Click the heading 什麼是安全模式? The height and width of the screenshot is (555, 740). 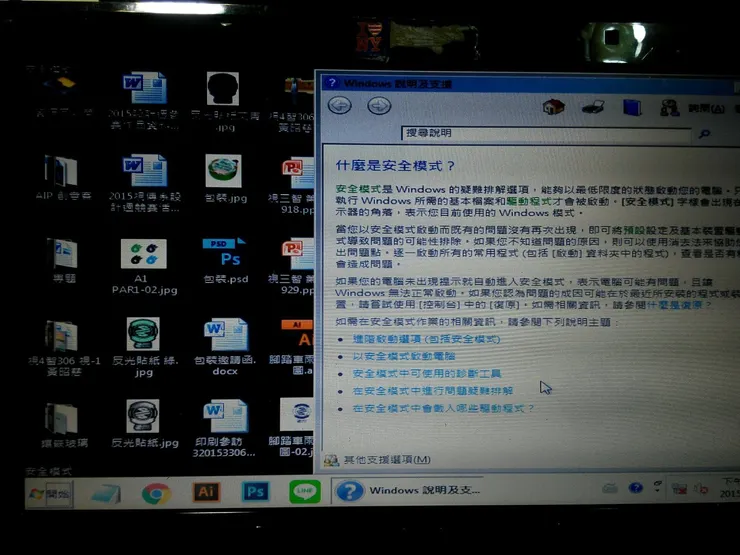point(395,166)
